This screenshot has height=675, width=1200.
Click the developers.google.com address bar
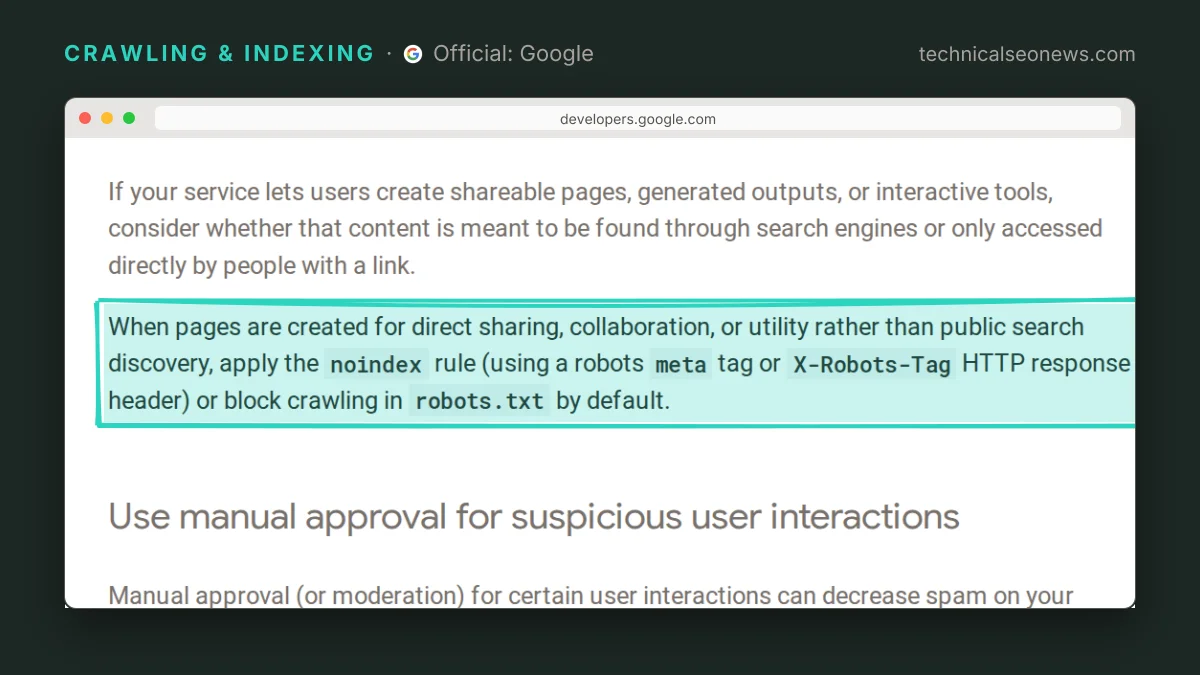(x=638, y=119)
